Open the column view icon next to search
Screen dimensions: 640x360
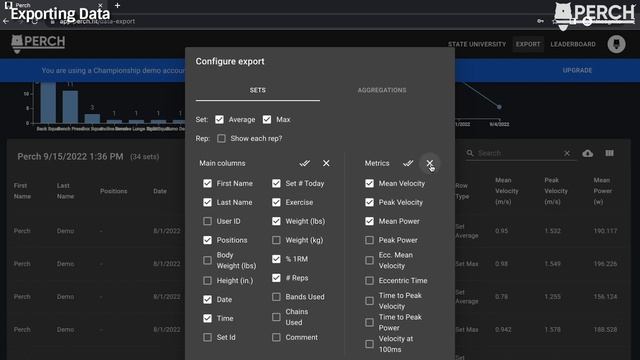pos(609,153)
